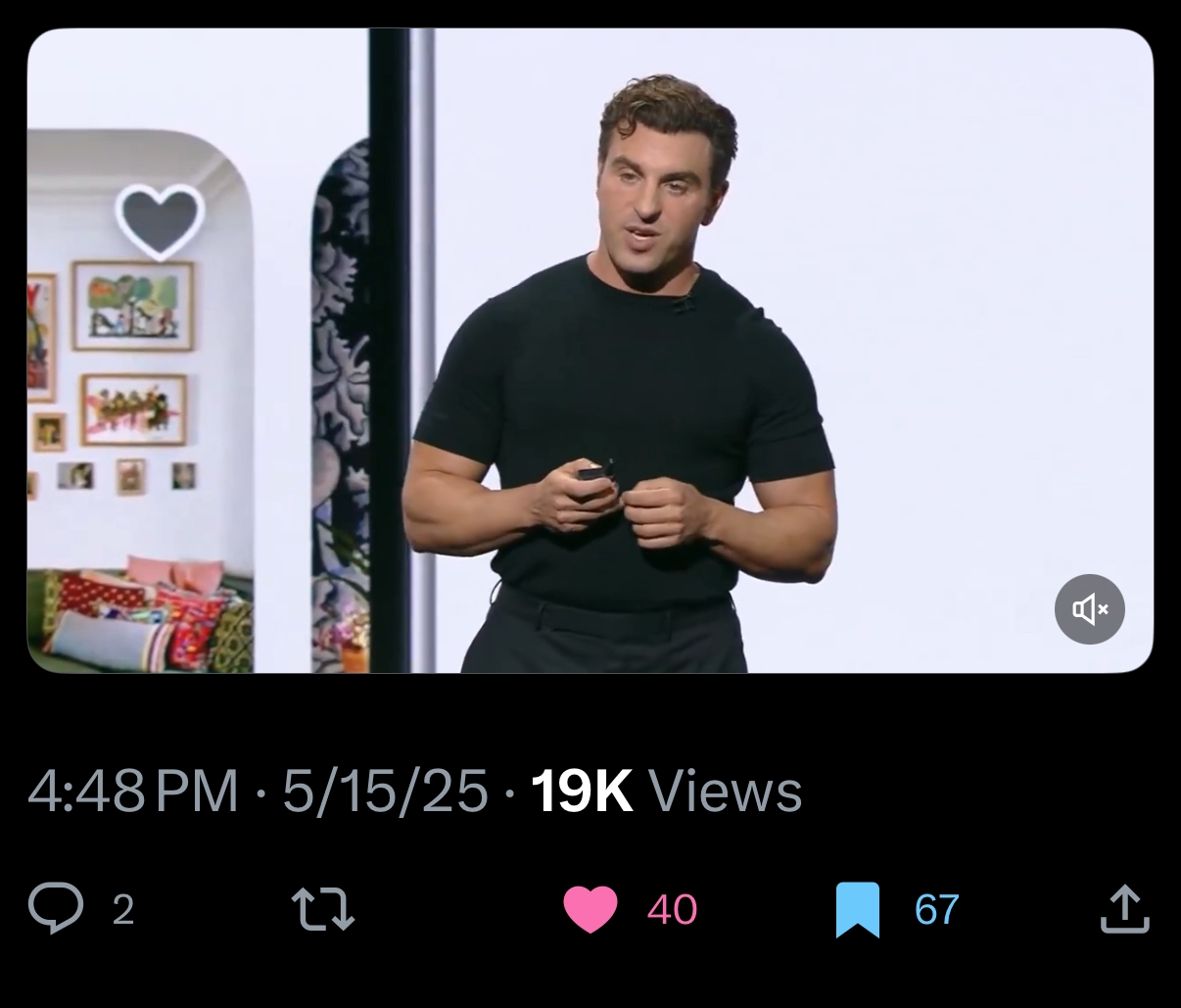This screenshot has width=1181, height=1008.
Task: Unlike the post with the pink heart
Action: pos(590,908)
